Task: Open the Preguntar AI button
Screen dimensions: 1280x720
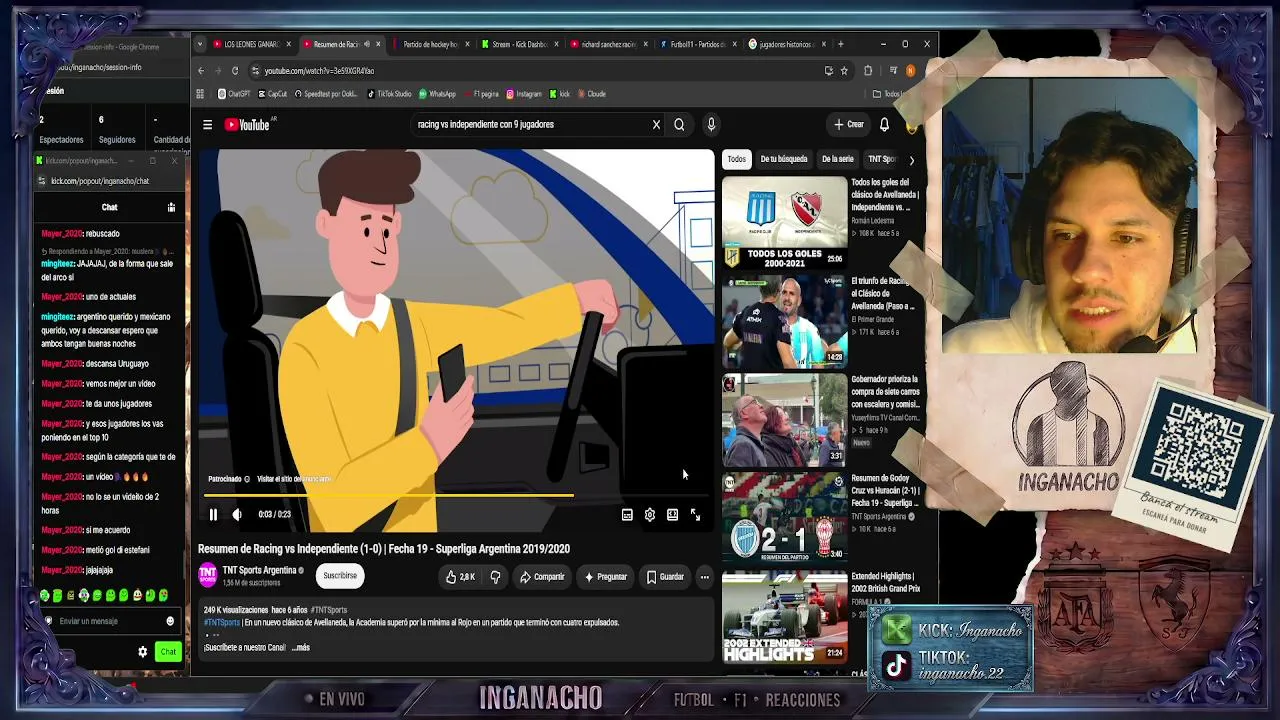Action: point(606,577)
